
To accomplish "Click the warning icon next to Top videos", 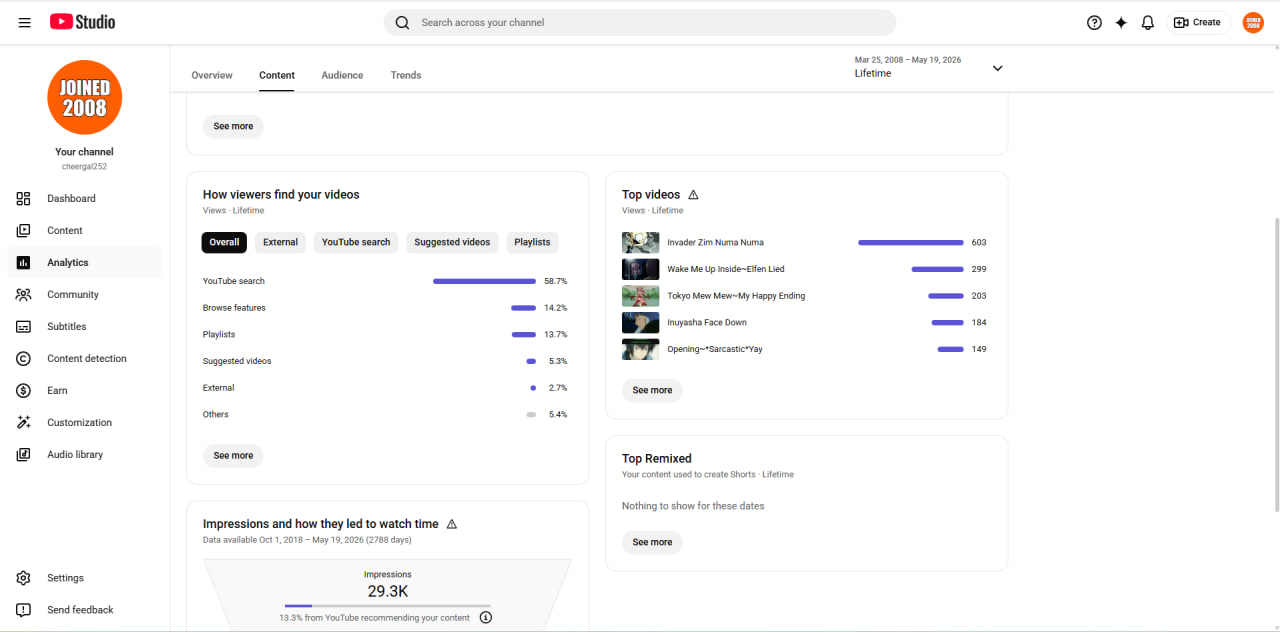I will tap(693, 195).
